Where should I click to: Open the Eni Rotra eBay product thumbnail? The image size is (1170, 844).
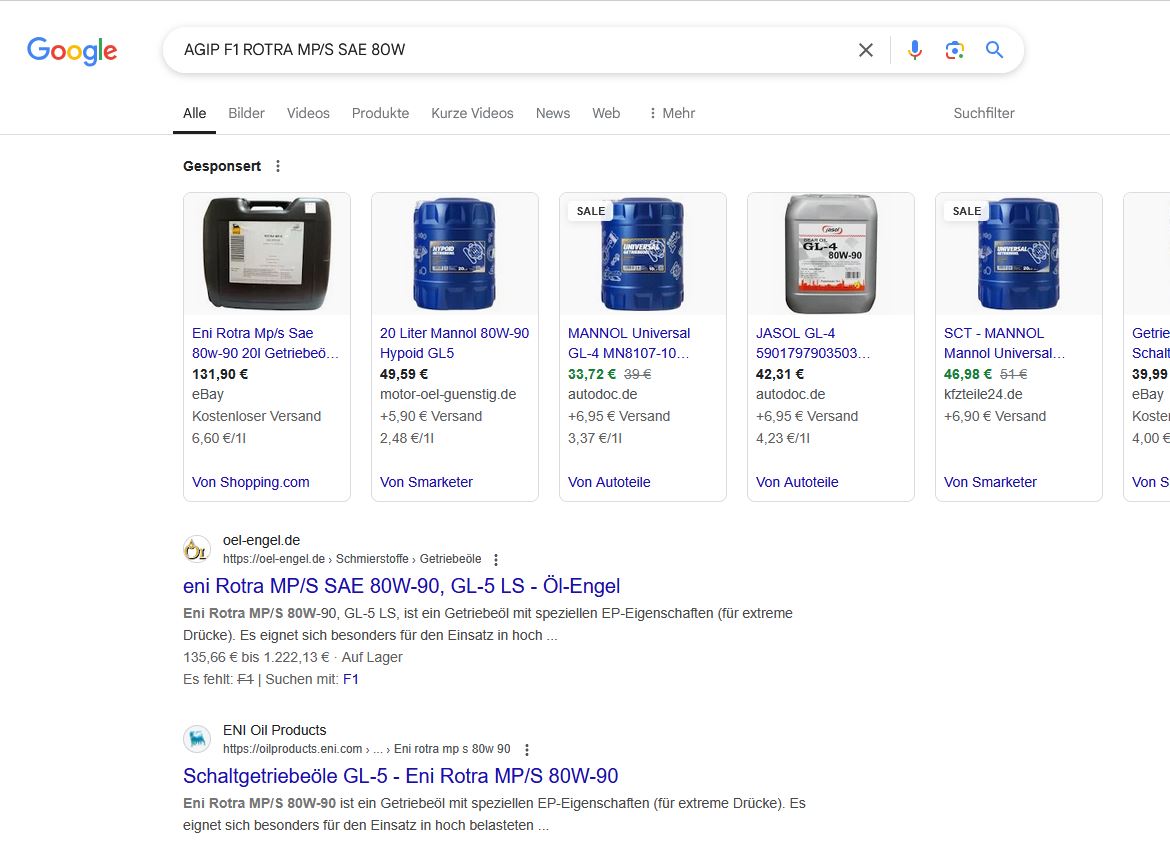pyautogui.click(x=266, y=254)
